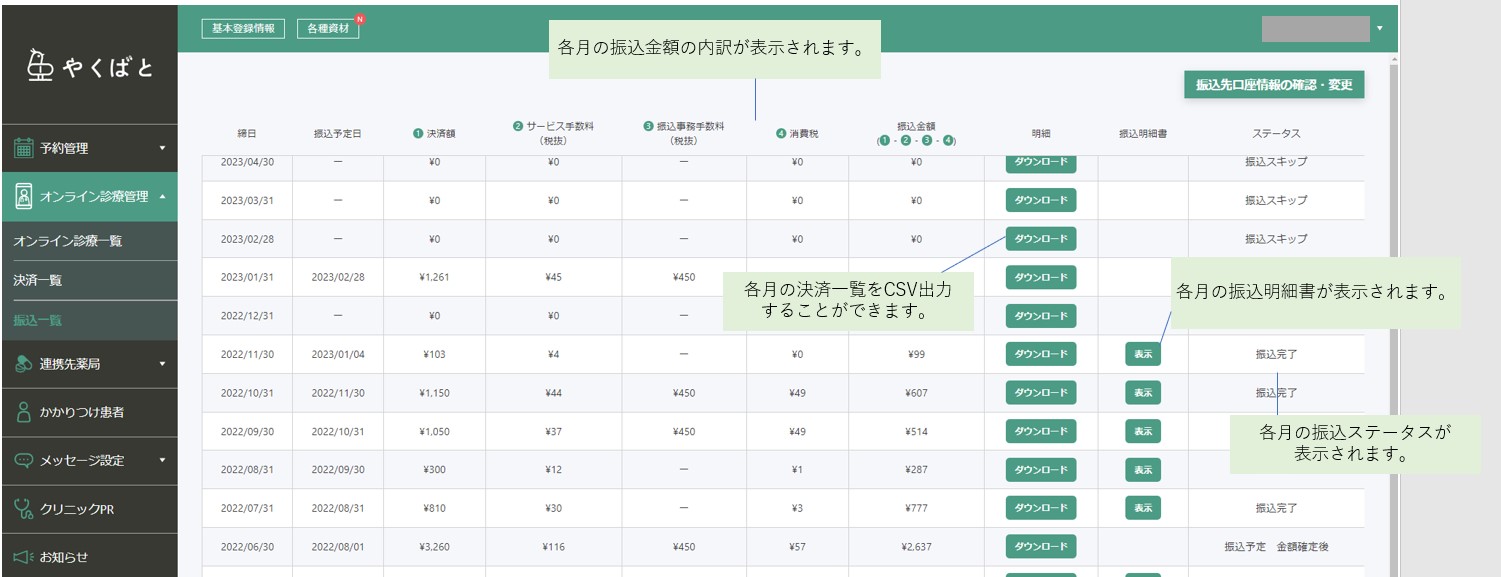Click the 2023/01/31 closing date cell
Screen dimensions: 1501x577
tap(247, 277)
